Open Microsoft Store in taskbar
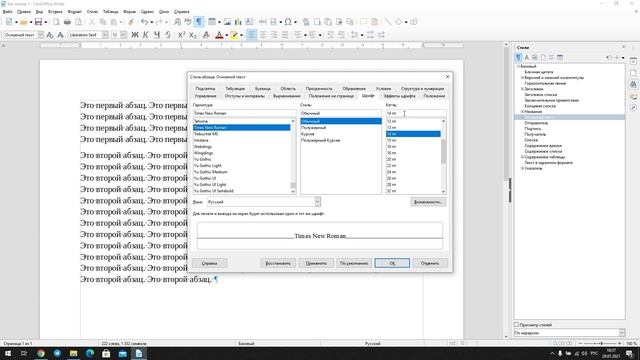The height and width of the screenshot is (360, 640). click(106, 353)
